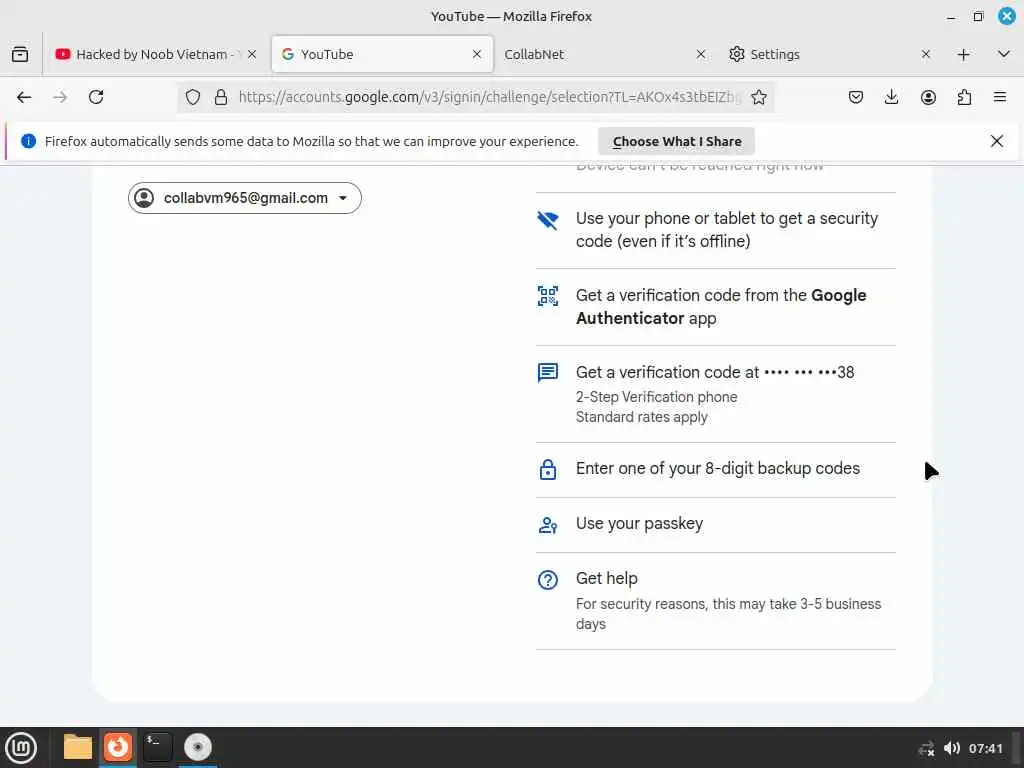Open the Extensions panel
This screenshot has width=1024, height=768.
point(964,97)
